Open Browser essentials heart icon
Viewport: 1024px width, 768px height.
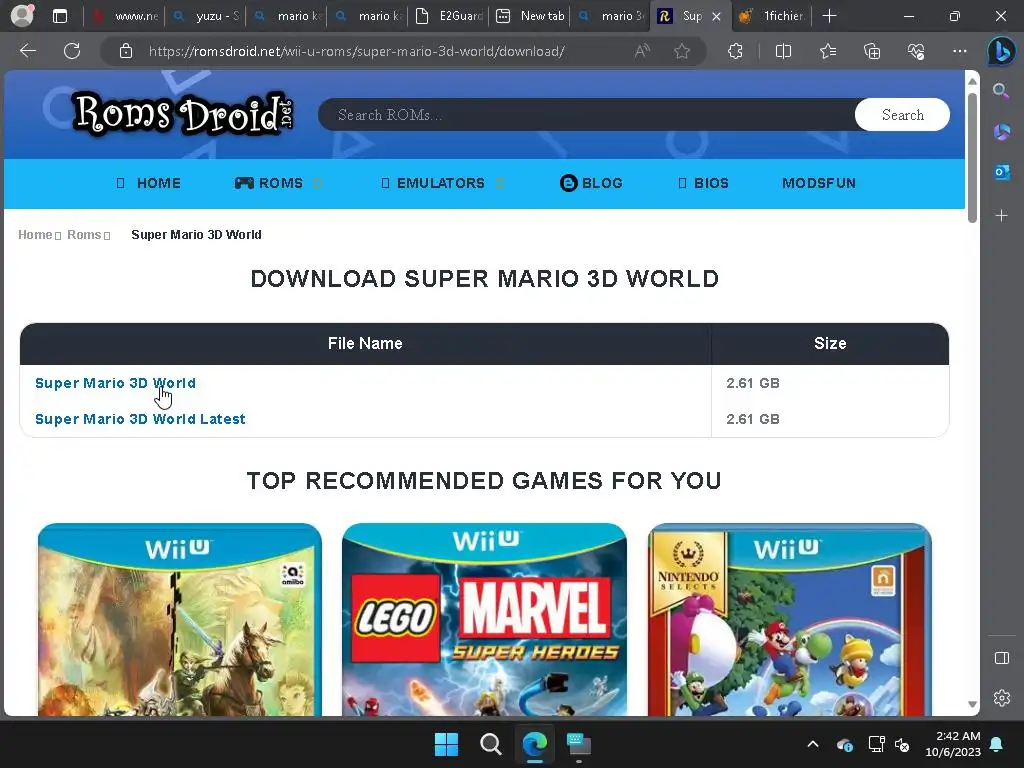[x=916, y=51]
